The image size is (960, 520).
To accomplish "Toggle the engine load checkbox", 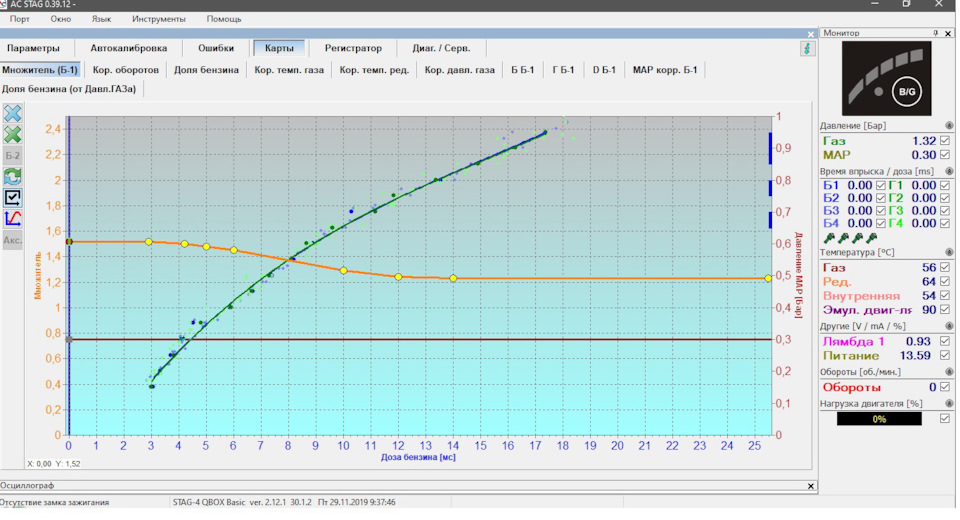I will (945, 419).
